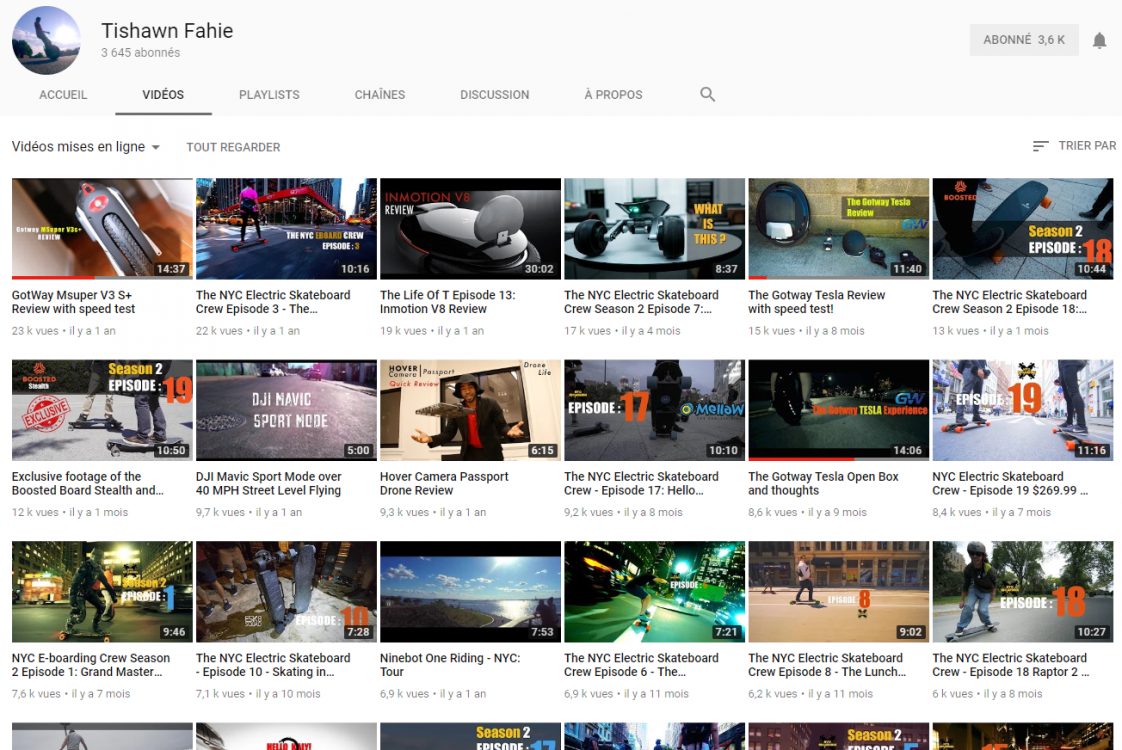Open the Ninebot One Riding thumbnail
The image size is (1122, 750).
point(470,592)
